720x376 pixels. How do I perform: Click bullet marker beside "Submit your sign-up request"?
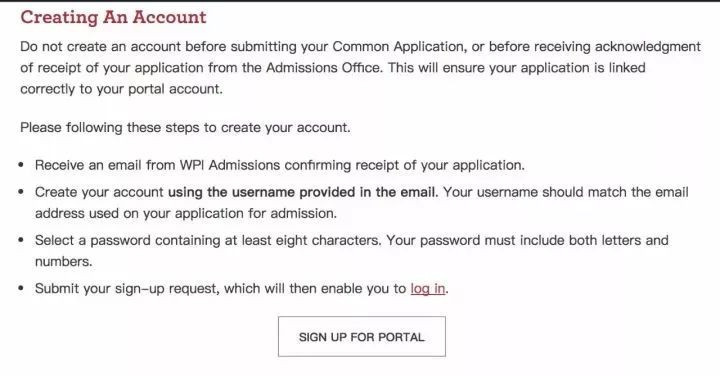21,289
